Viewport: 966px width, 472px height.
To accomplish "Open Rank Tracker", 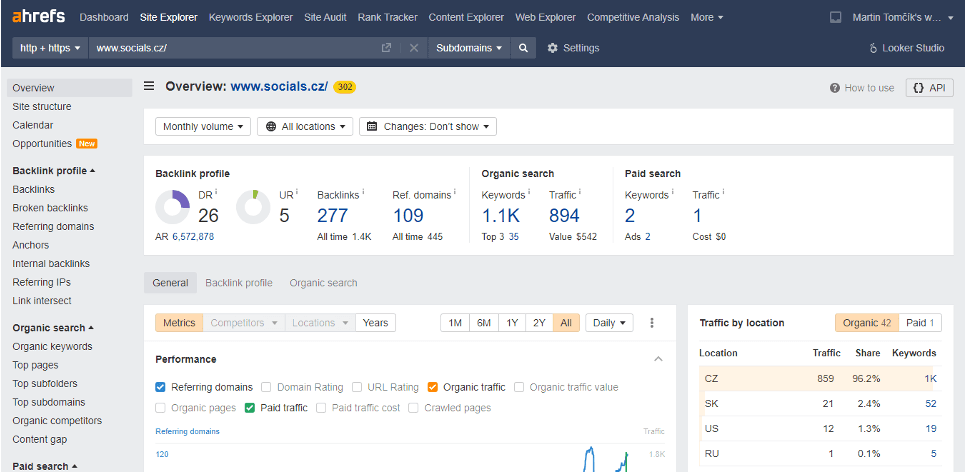I will (x=388, y=17).
